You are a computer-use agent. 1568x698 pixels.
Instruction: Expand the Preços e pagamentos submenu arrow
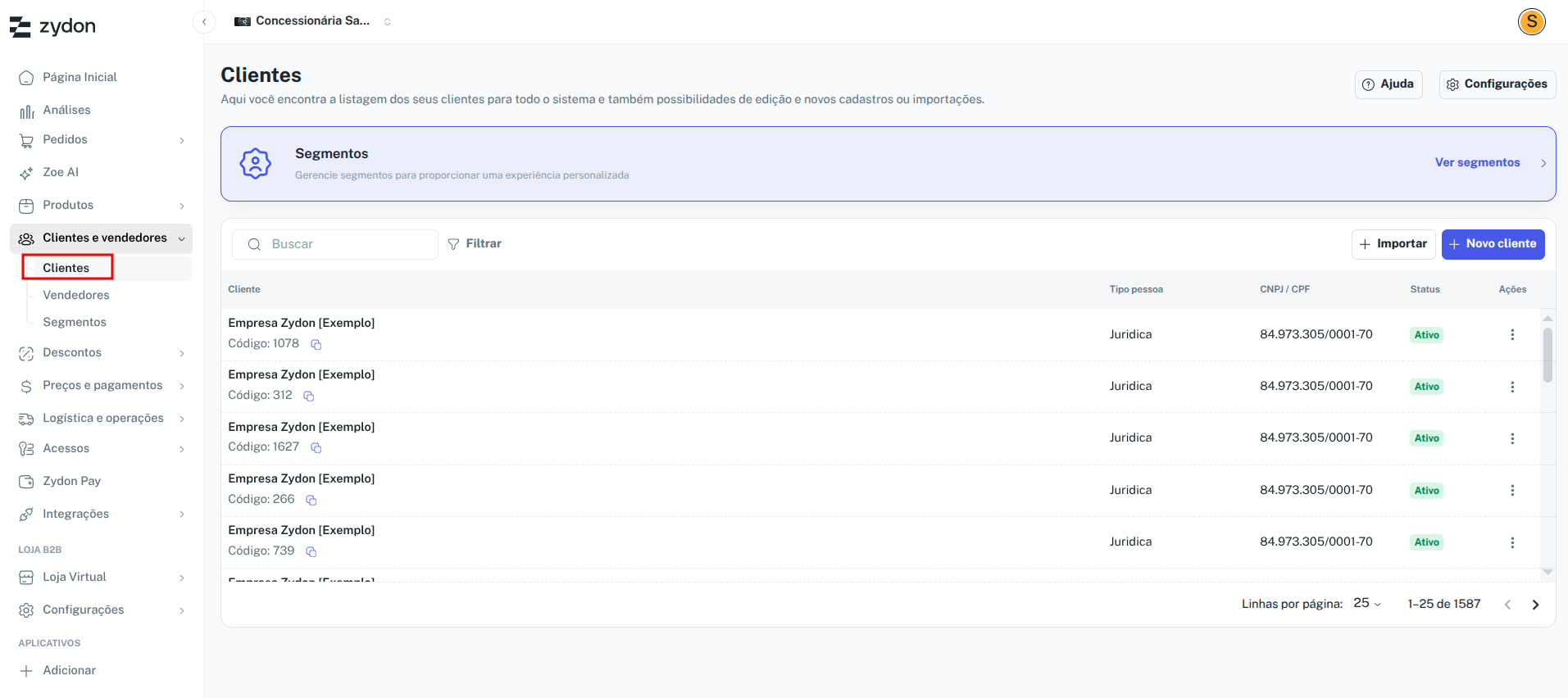tap(182, 386)
